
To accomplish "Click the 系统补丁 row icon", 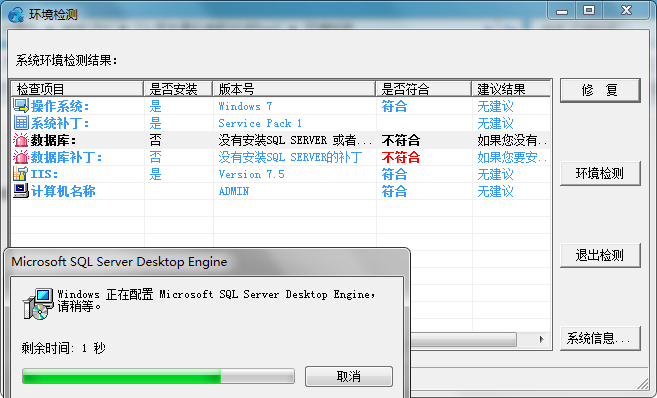I will [x=21, y=123].
